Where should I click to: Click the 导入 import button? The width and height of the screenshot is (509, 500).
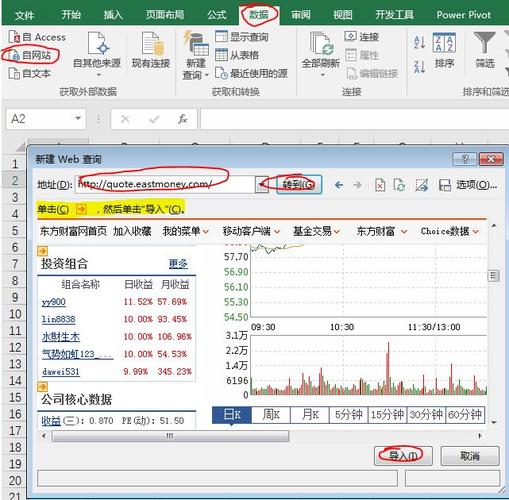pos(403,456)
